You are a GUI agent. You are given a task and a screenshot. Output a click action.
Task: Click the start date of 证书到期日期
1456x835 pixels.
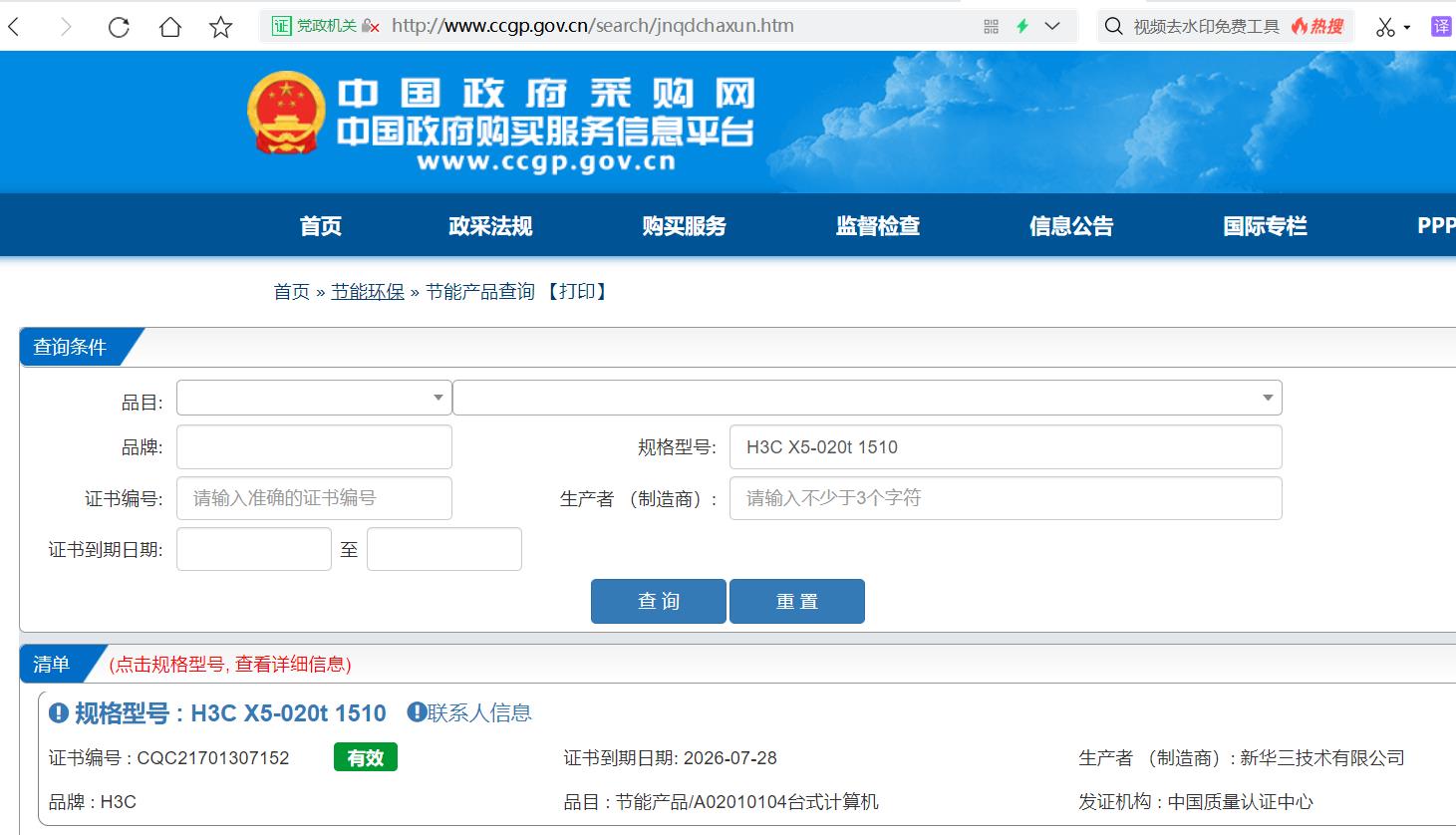254,549
